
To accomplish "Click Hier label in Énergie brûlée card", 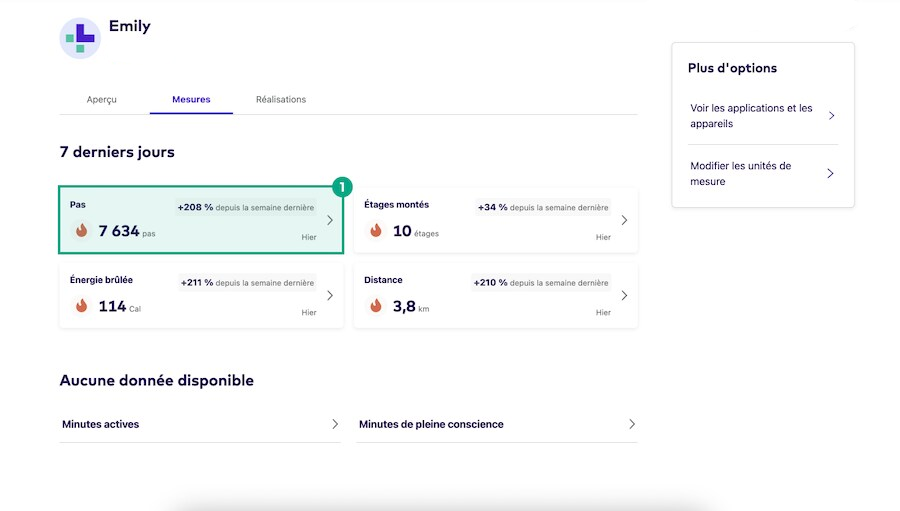I will pos(309,312).
